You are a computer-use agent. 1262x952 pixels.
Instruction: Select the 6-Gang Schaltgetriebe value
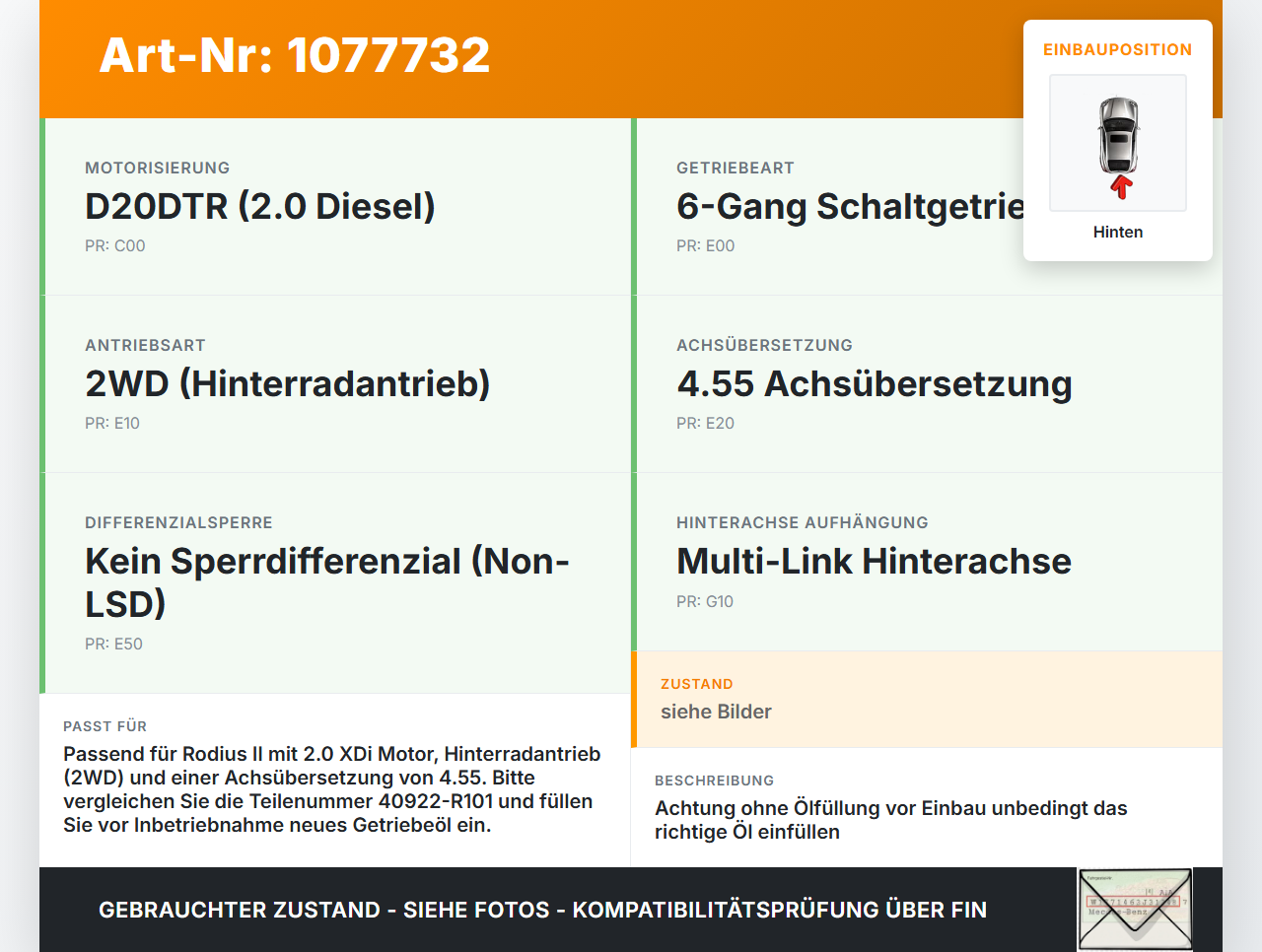(850, 206)
